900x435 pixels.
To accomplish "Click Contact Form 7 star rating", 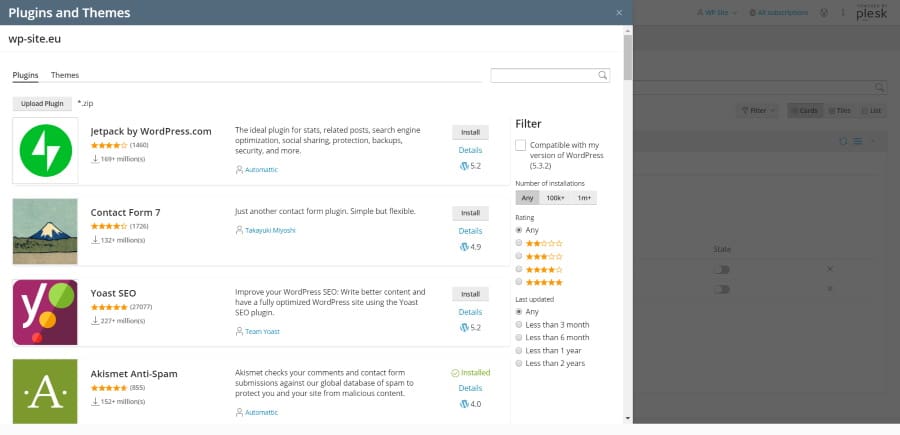I will pyautogui.click(x=109, y=226).
